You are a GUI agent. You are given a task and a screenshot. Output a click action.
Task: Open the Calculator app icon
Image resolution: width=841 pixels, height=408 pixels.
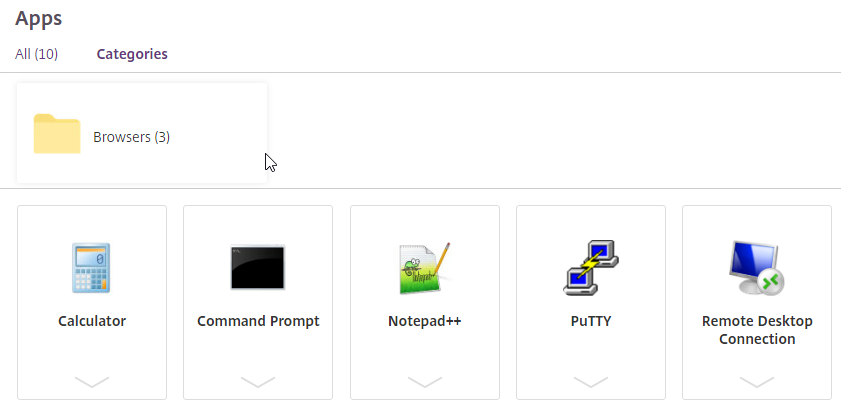[91, 268]
